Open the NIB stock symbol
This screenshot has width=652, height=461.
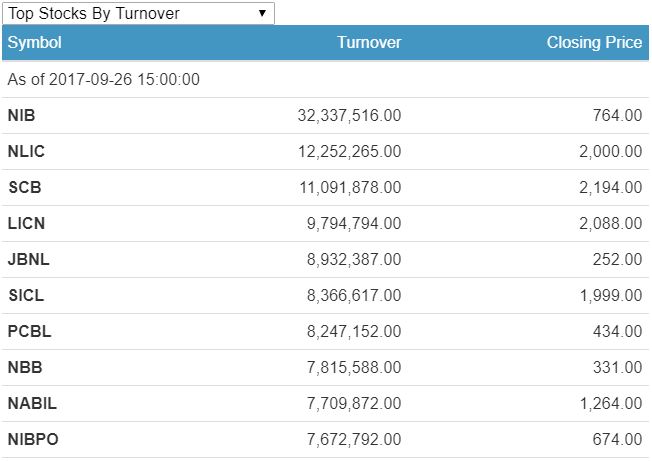22,116
